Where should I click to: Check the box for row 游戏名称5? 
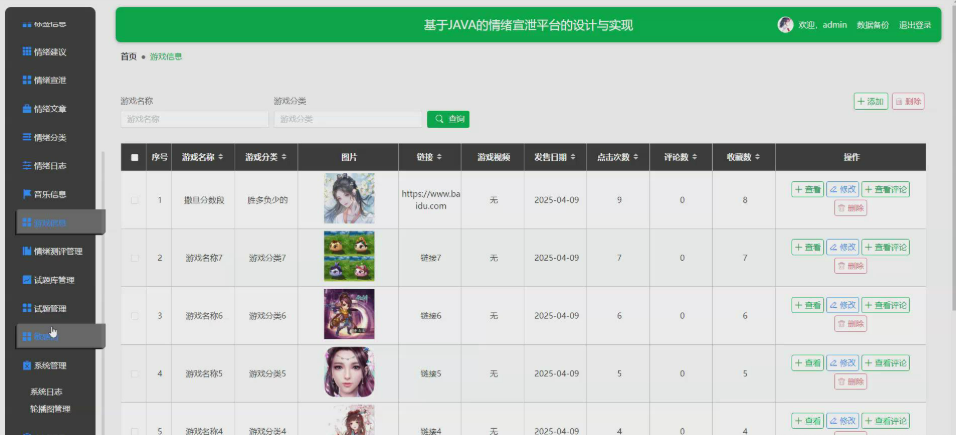pos(135,374)
